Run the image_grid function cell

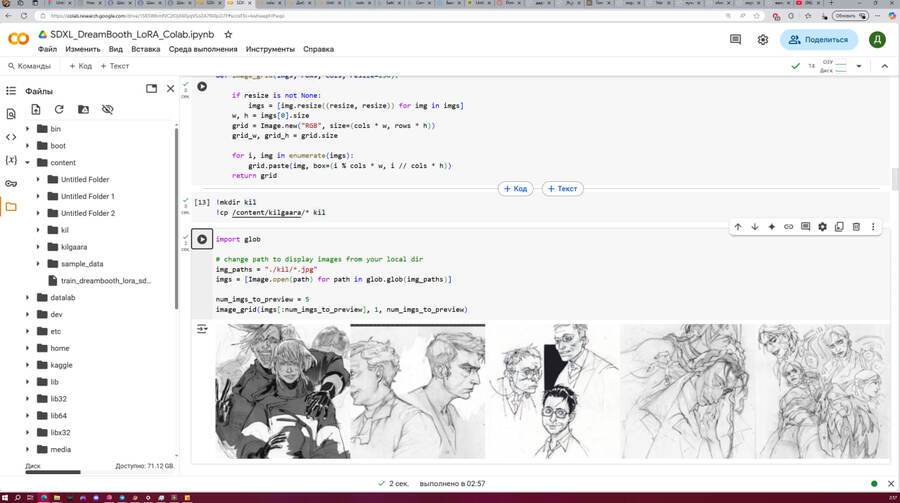point(202,86)
